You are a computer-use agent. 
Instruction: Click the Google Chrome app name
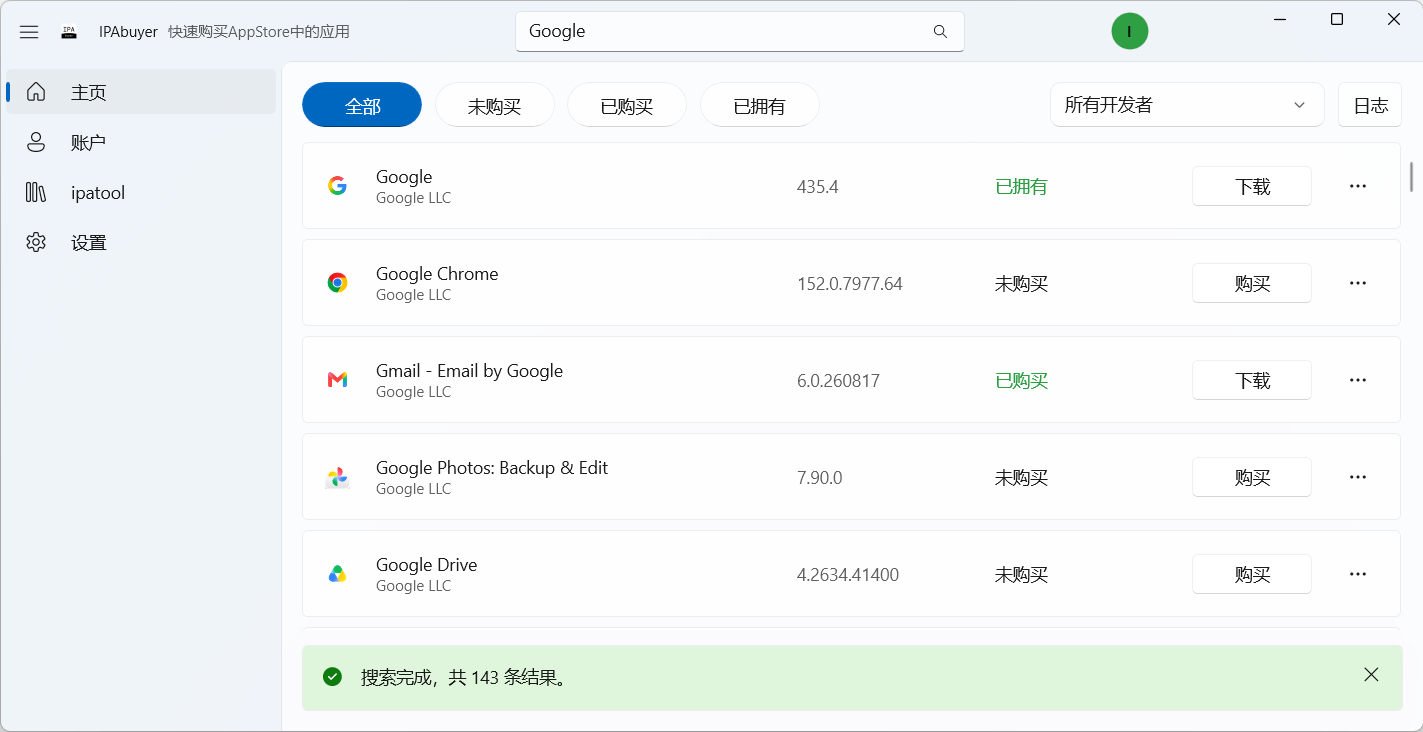pyautogui.click(x=437, y=273)
